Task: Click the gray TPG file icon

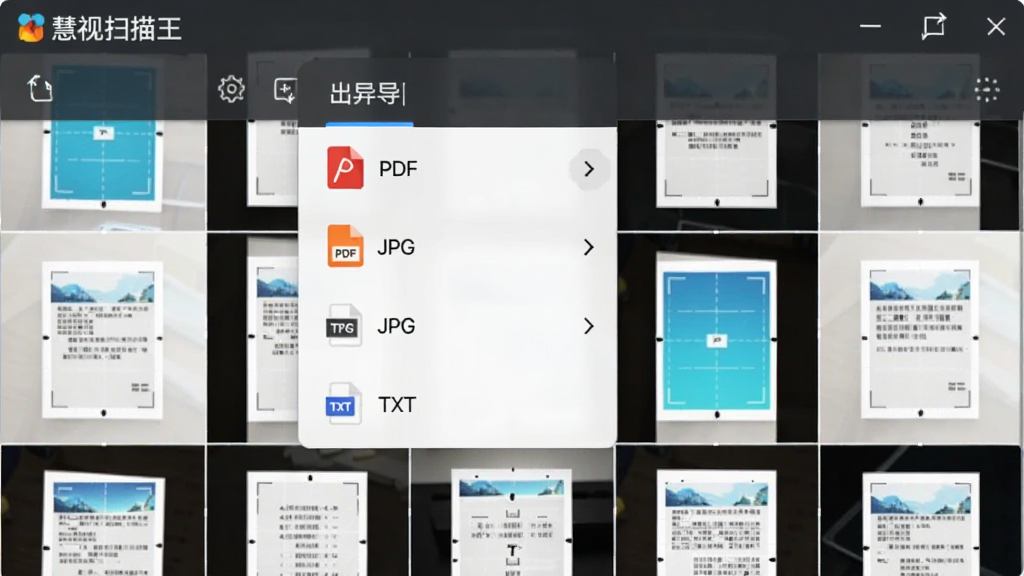Action: tap(344, 325)
